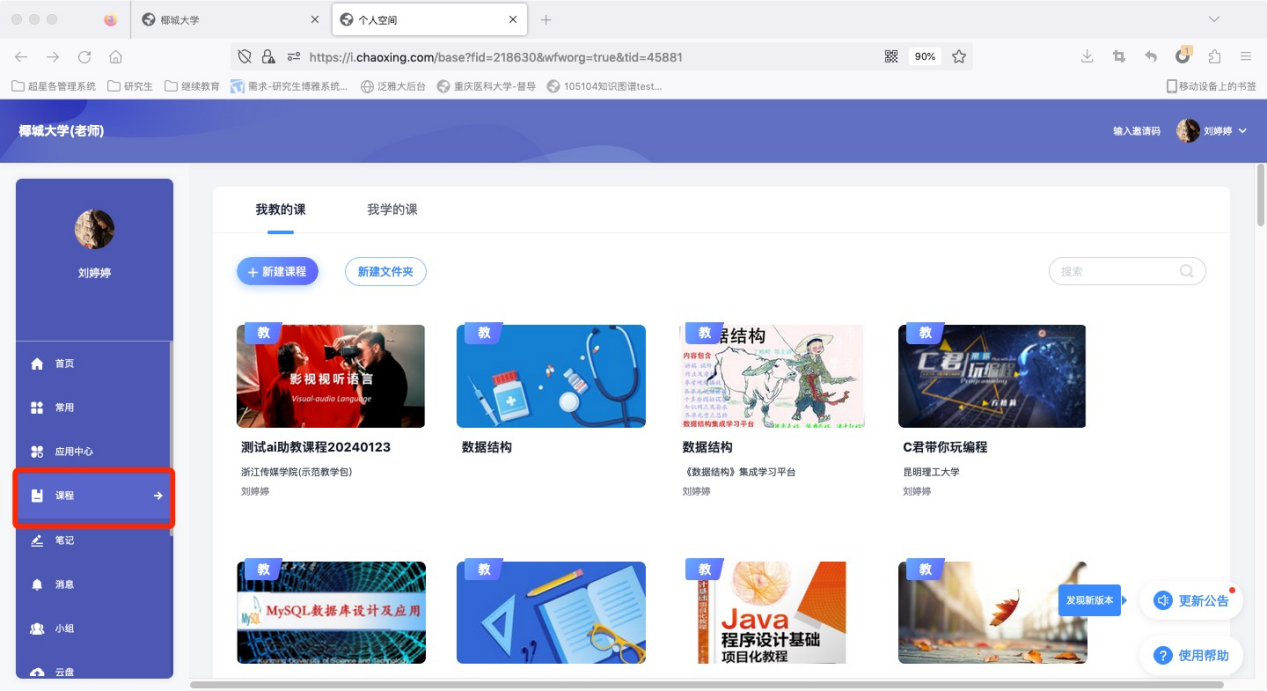
Task: Open the browser tab list chevron
Action: [x=1214, y=20]
